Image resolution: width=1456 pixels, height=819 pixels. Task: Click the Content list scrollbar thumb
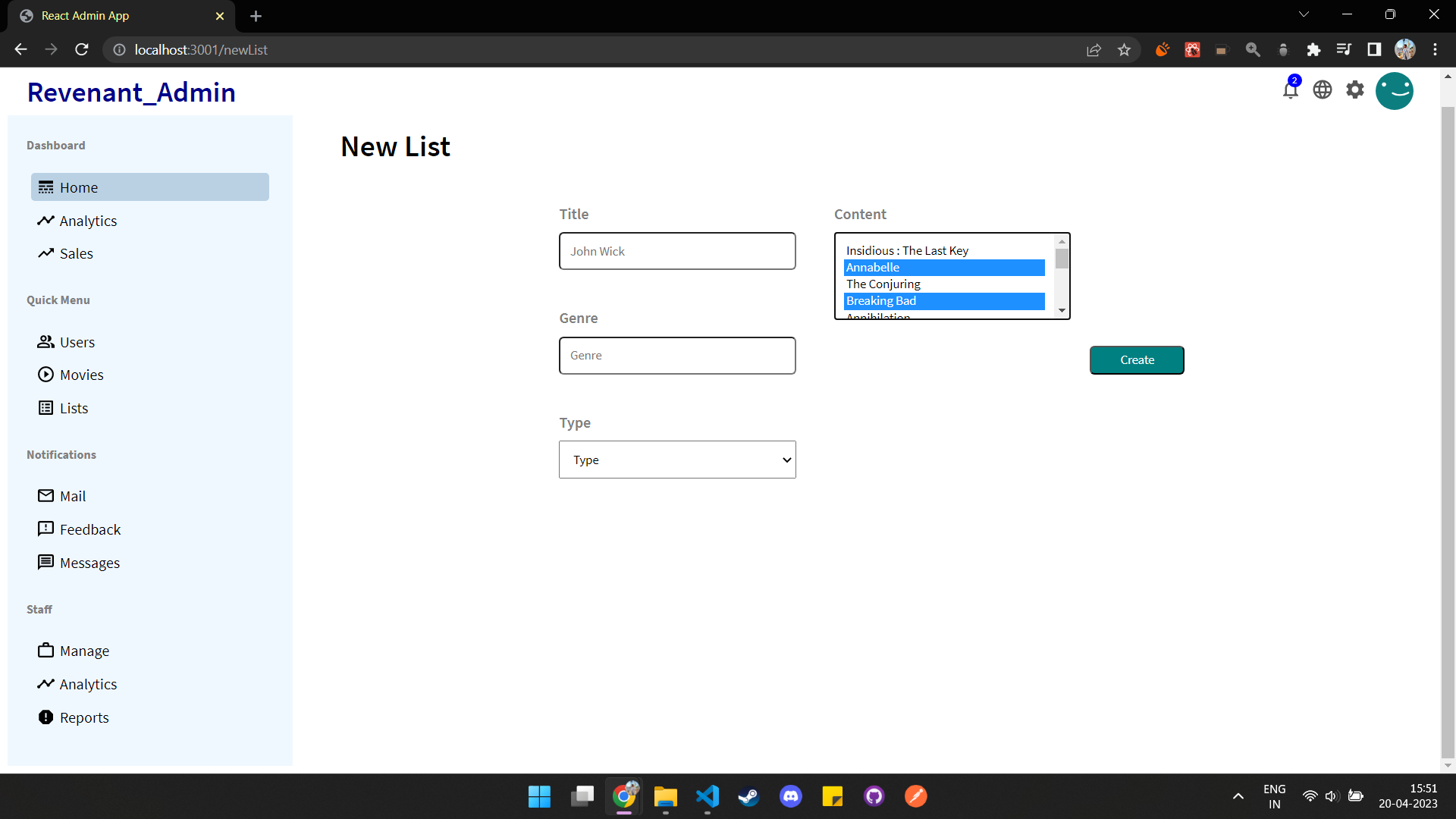(1062, 259)
